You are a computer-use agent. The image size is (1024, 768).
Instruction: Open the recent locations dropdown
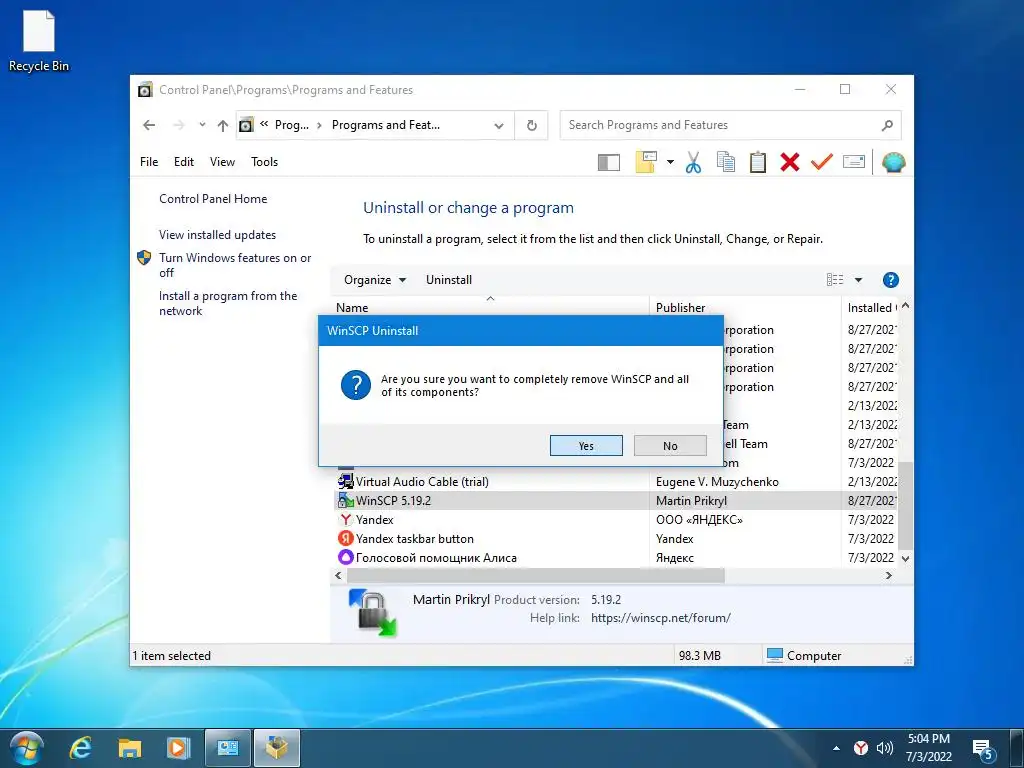202,124
